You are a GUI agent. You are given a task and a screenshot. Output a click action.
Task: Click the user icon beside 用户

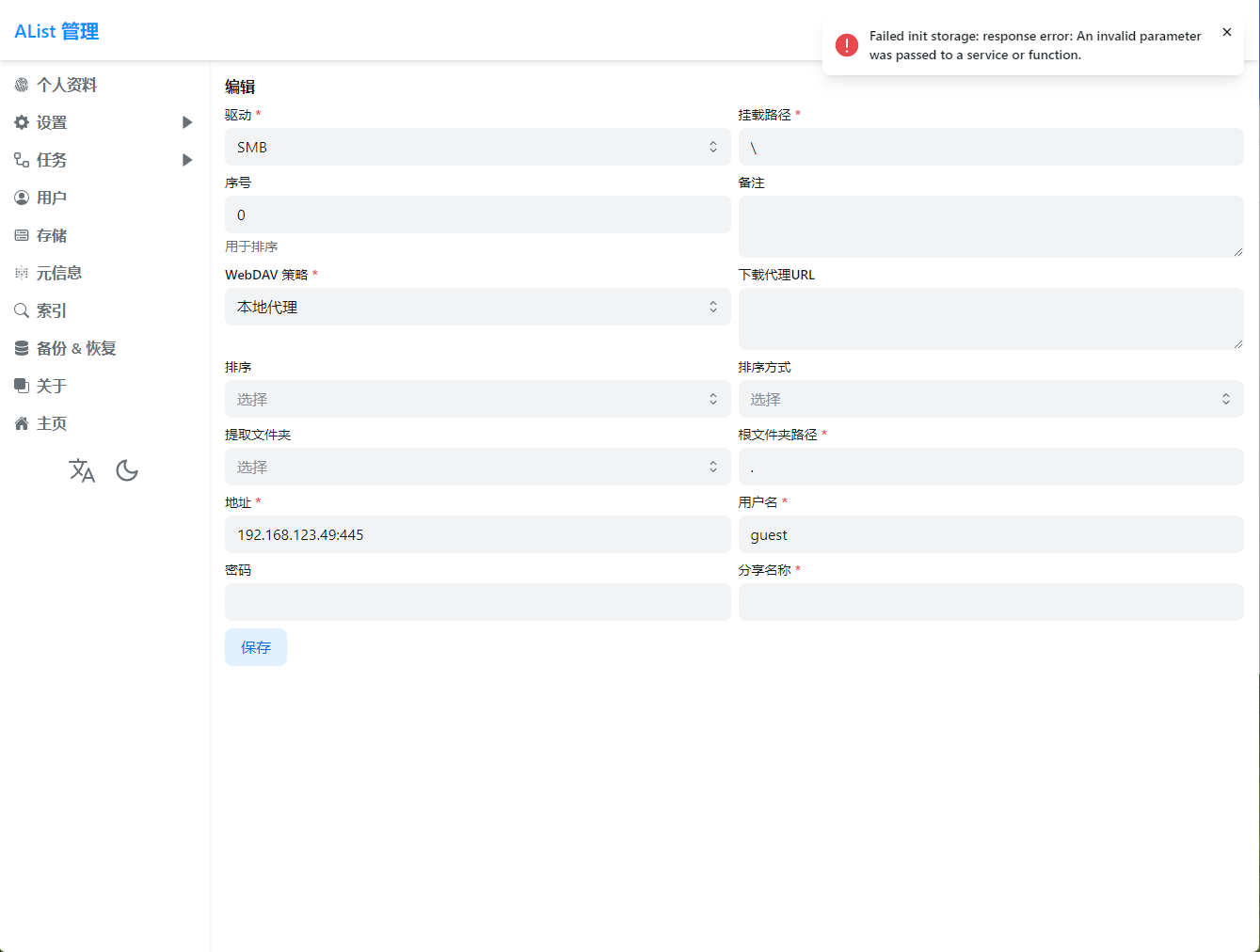[x=22, y=198]
